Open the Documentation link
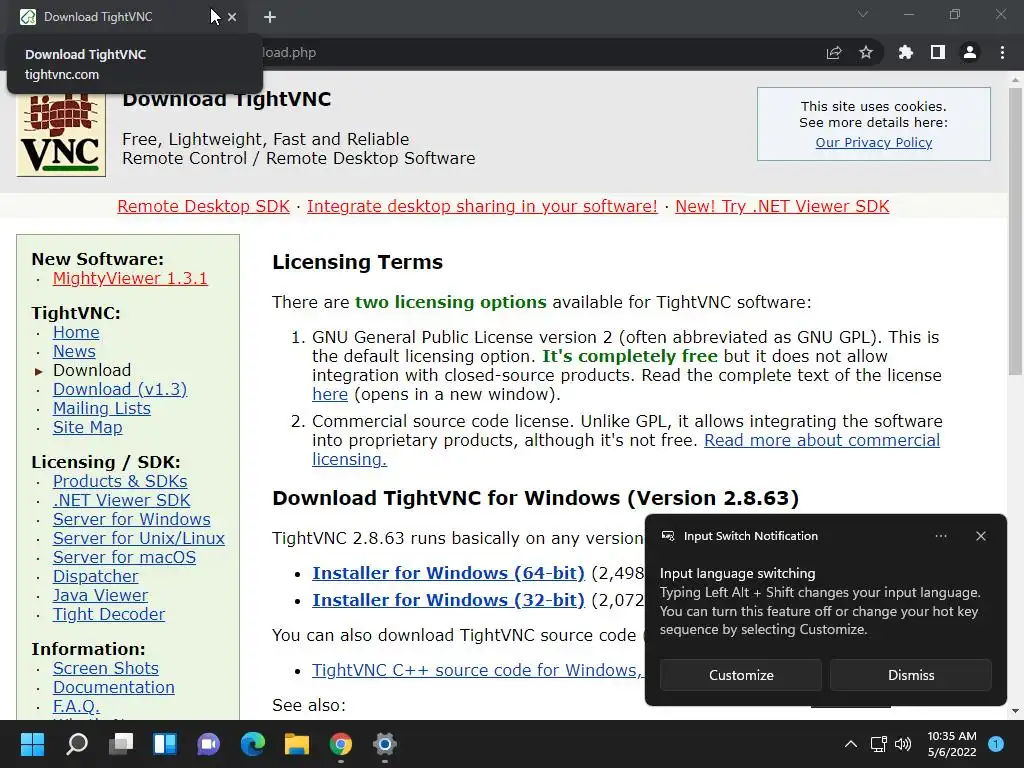This screenshot has width=1024, height=768. tap(113, 687)
